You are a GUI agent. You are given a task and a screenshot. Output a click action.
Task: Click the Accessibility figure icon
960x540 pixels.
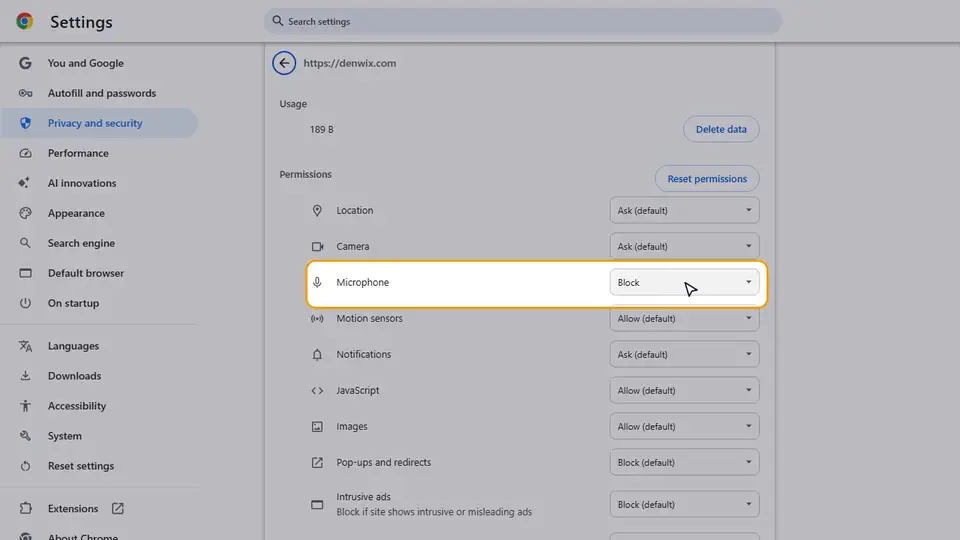[25, 406]
